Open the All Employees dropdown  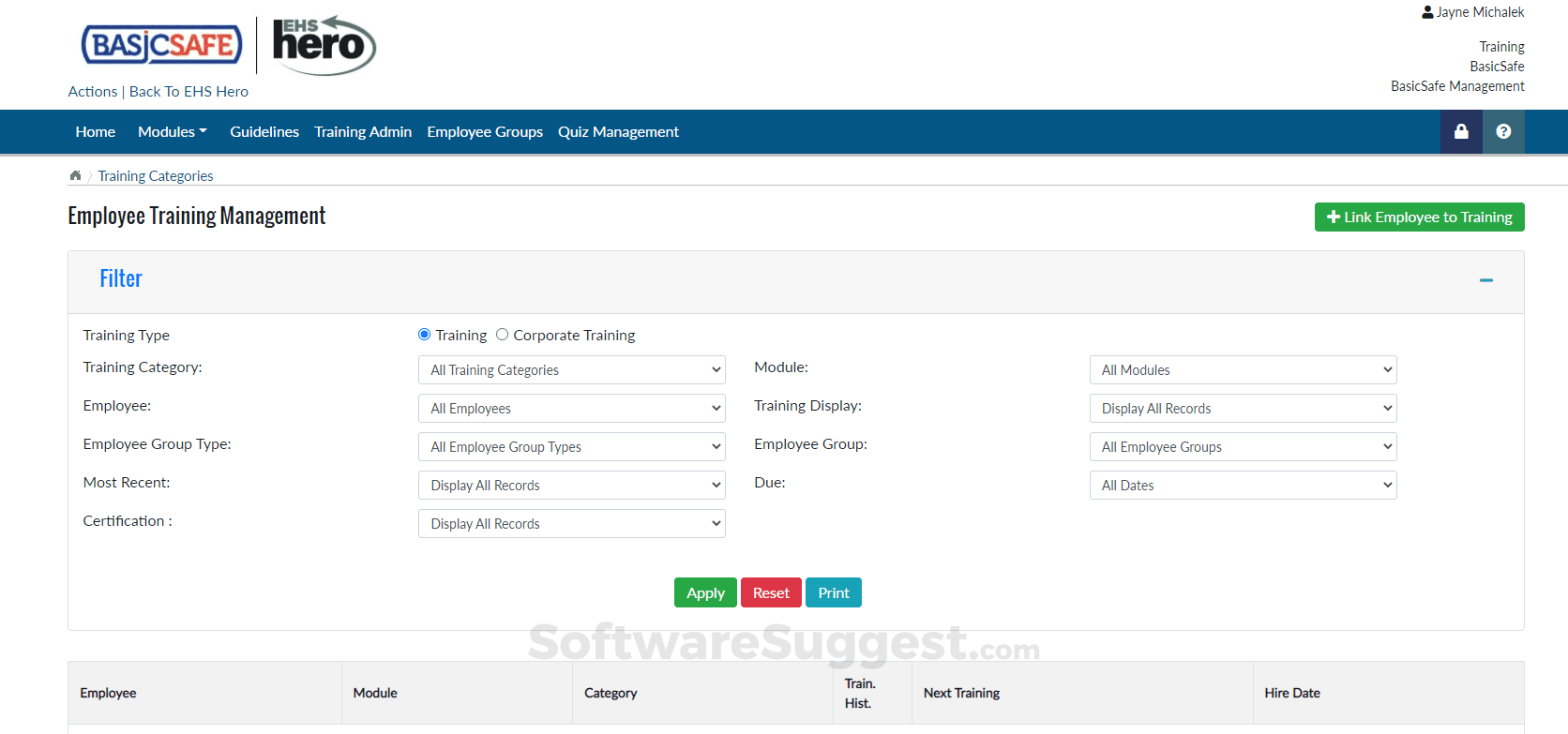572,409
